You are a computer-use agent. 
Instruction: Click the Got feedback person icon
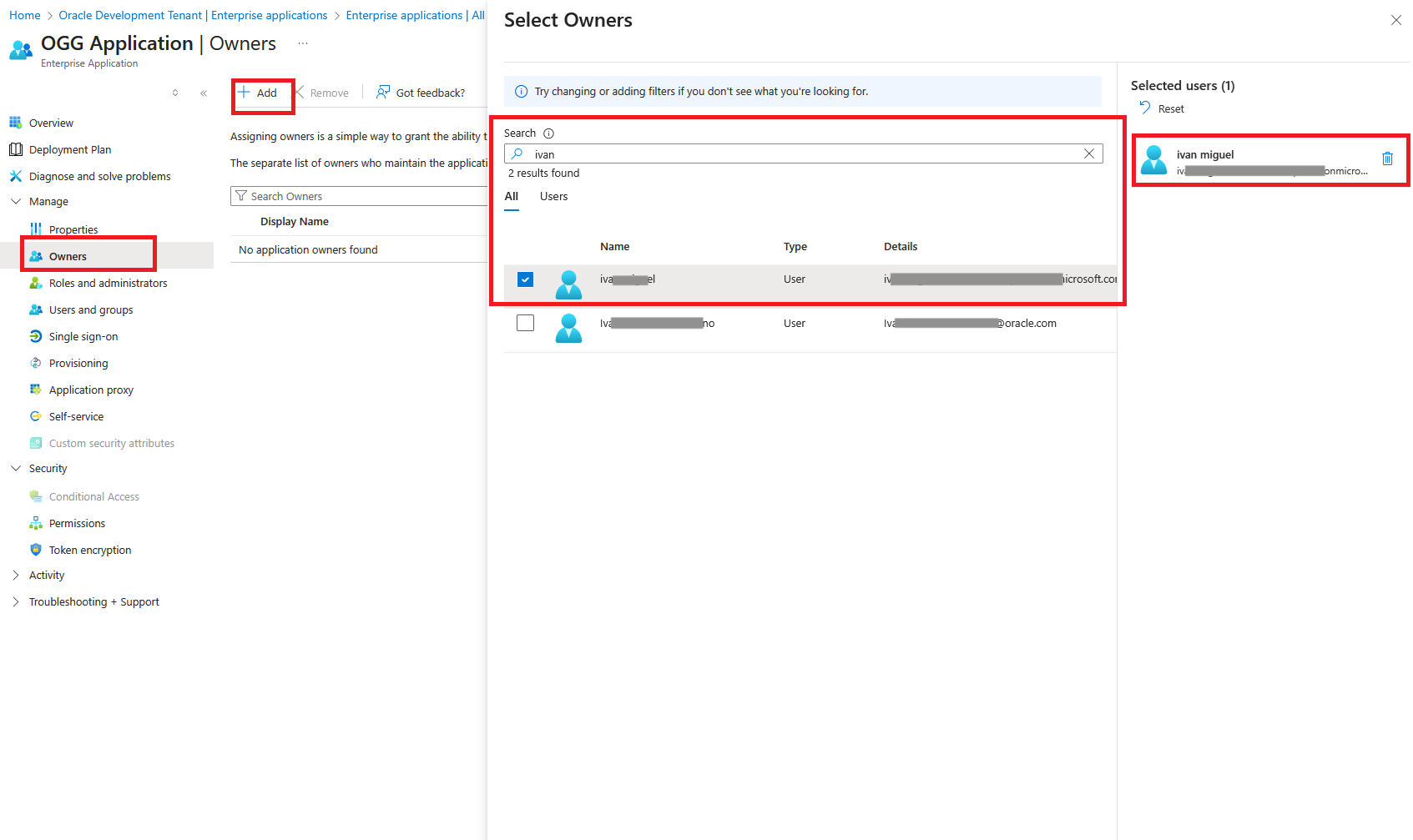383,92
